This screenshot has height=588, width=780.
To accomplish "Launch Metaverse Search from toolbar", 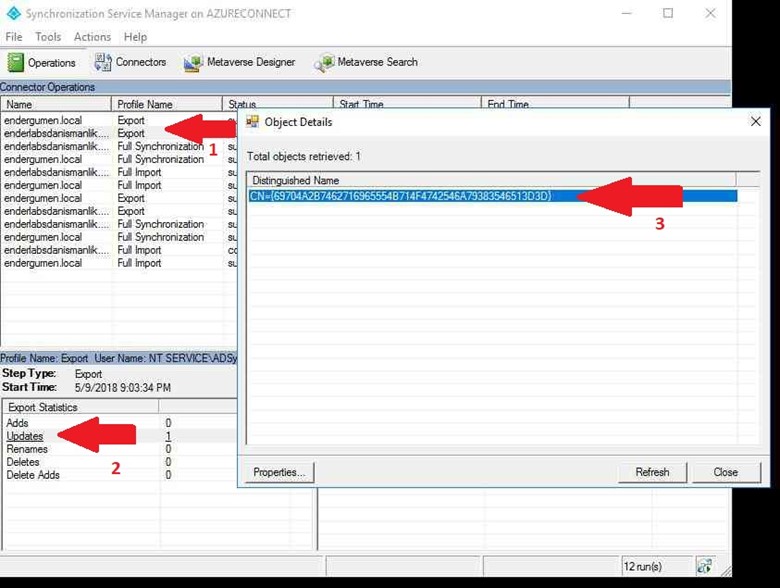I will point(324,63).
